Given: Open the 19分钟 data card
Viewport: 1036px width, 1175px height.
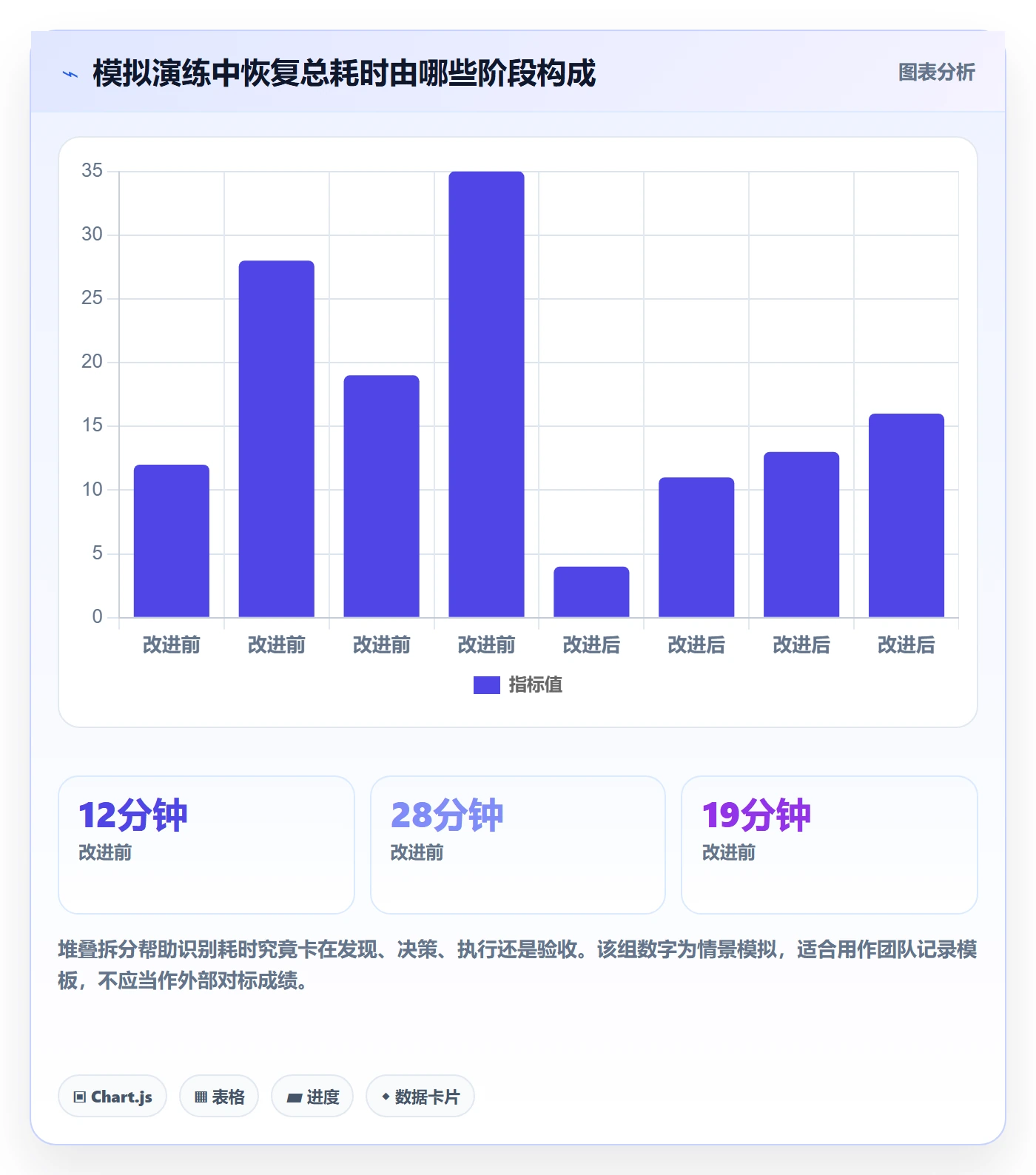Looking at the screenshot, I should click(830, 845).
